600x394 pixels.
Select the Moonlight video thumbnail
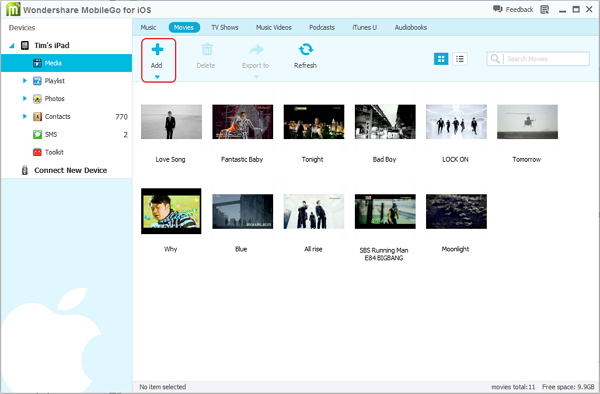pos(456,211)
